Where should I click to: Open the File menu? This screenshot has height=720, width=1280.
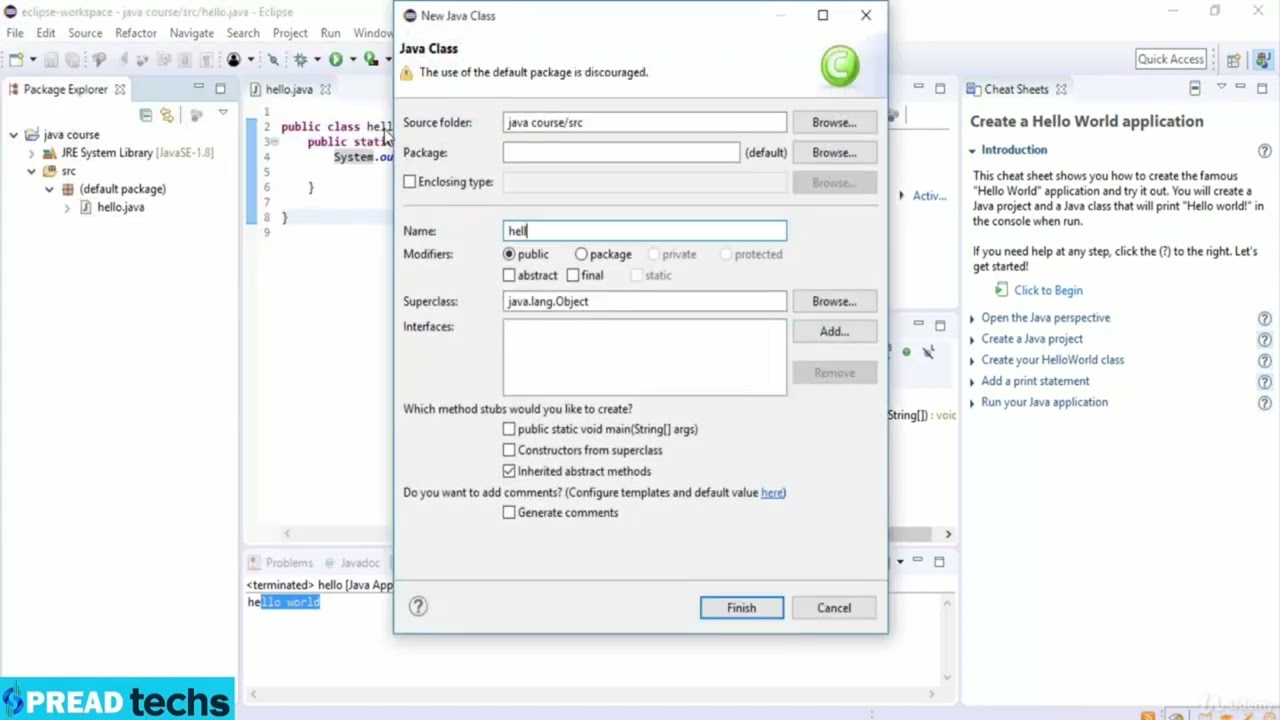(16, 33)
